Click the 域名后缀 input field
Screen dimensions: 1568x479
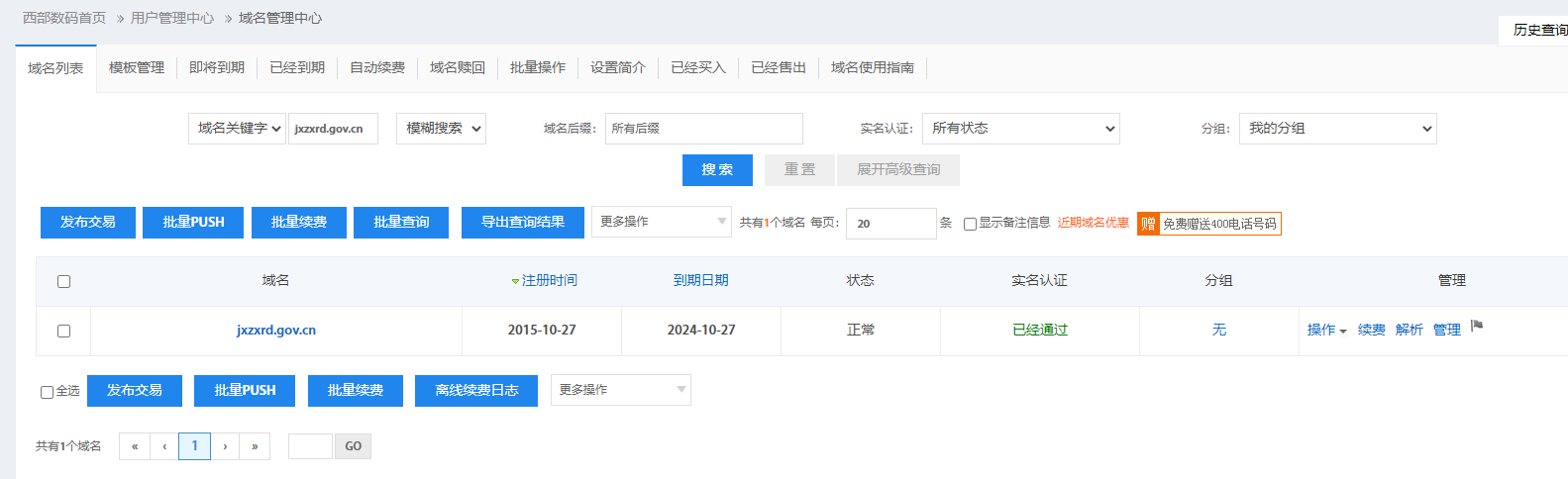703,129
